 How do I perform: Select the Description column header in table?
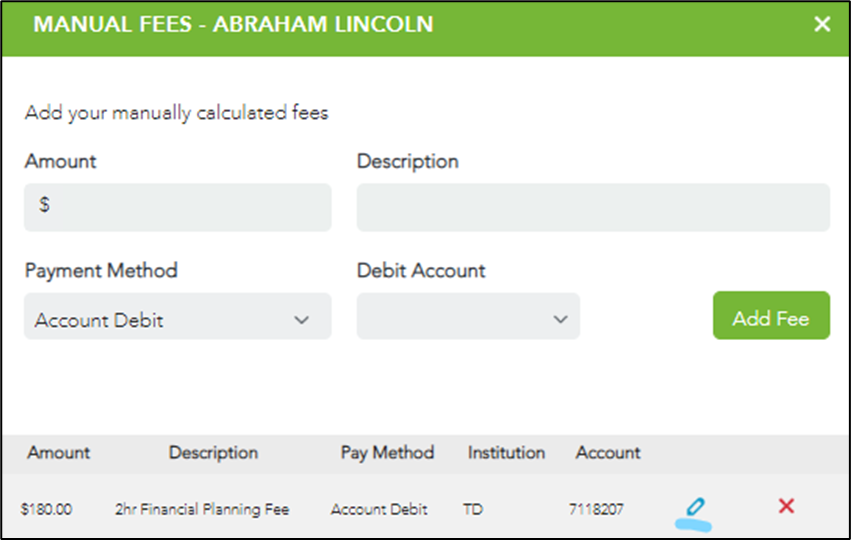pyautogui.click(x=213, y=453)
